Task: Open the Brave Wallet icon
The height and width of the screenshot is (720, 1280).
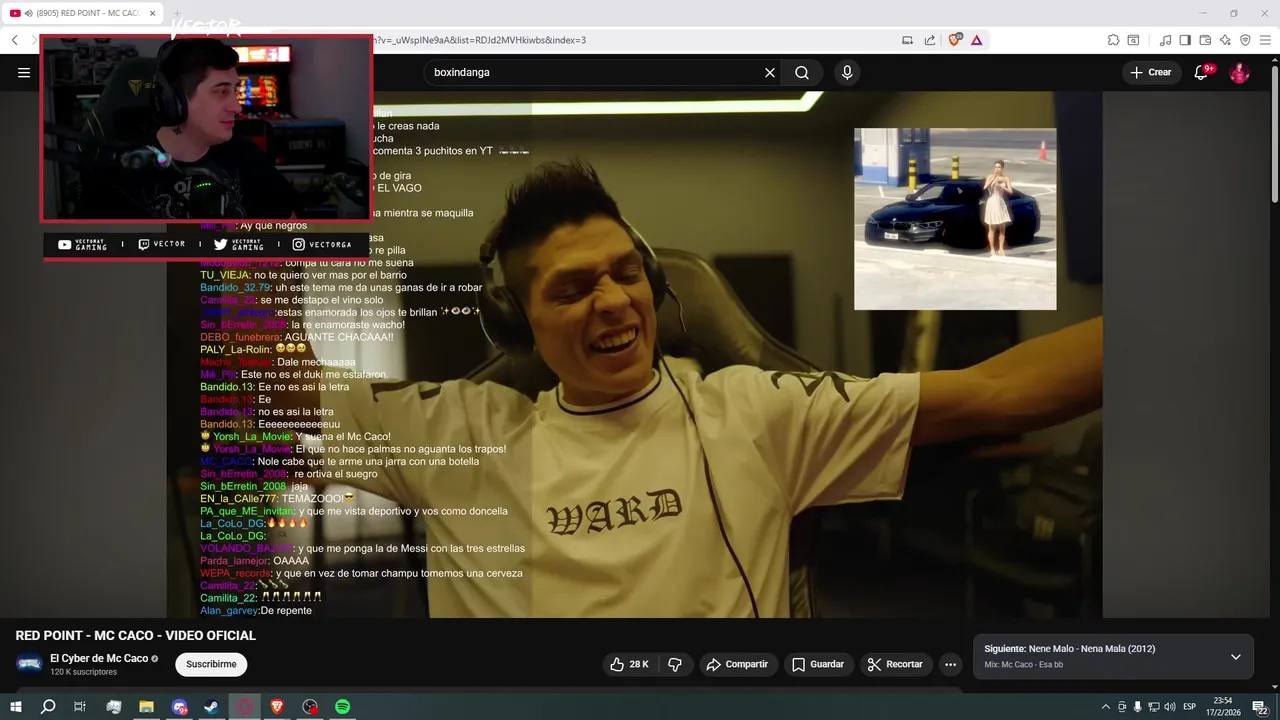Action: click(1205, 40)
